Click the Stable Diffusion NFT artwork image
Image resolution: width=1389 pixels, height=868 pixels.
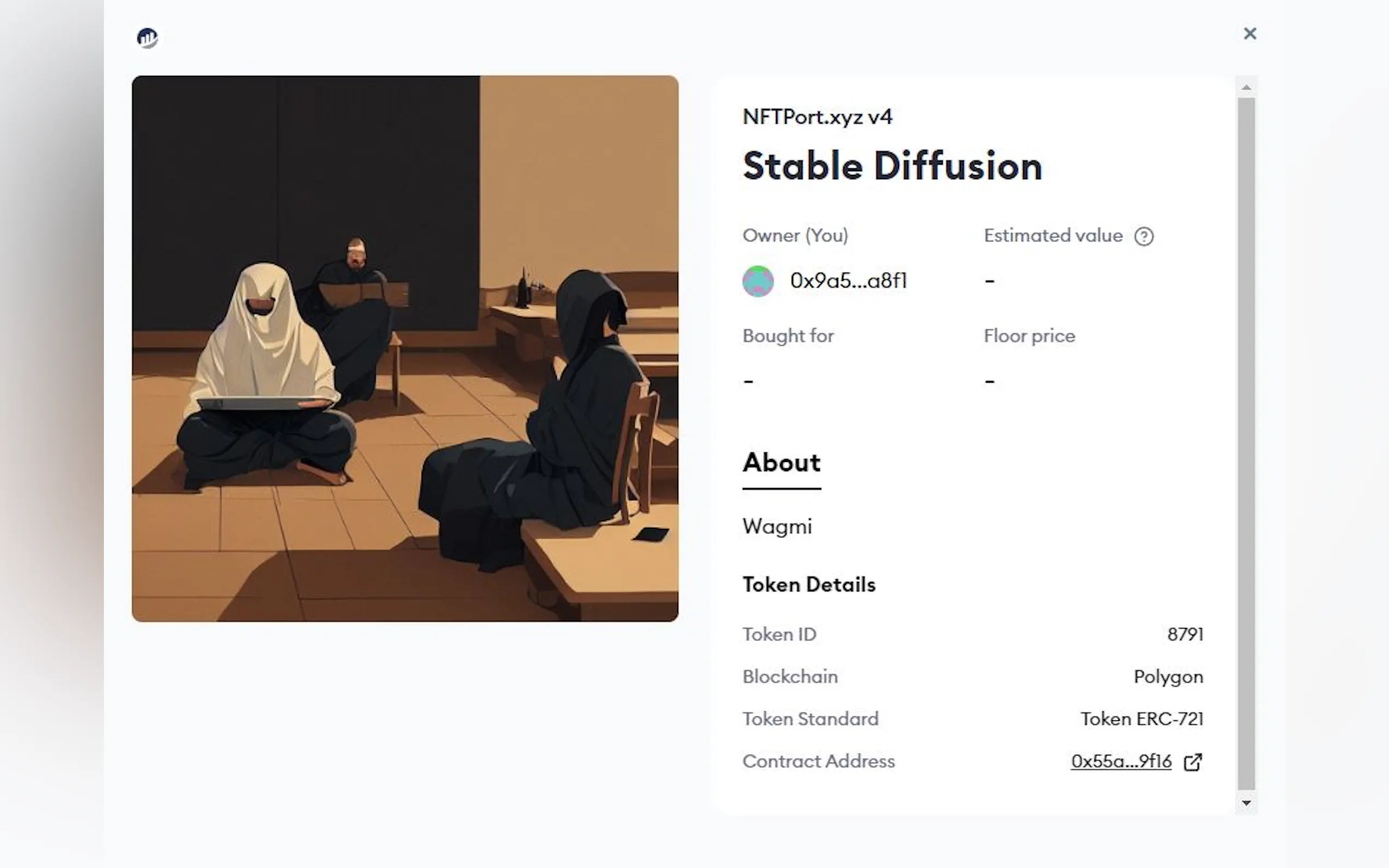tap(405, 349)
